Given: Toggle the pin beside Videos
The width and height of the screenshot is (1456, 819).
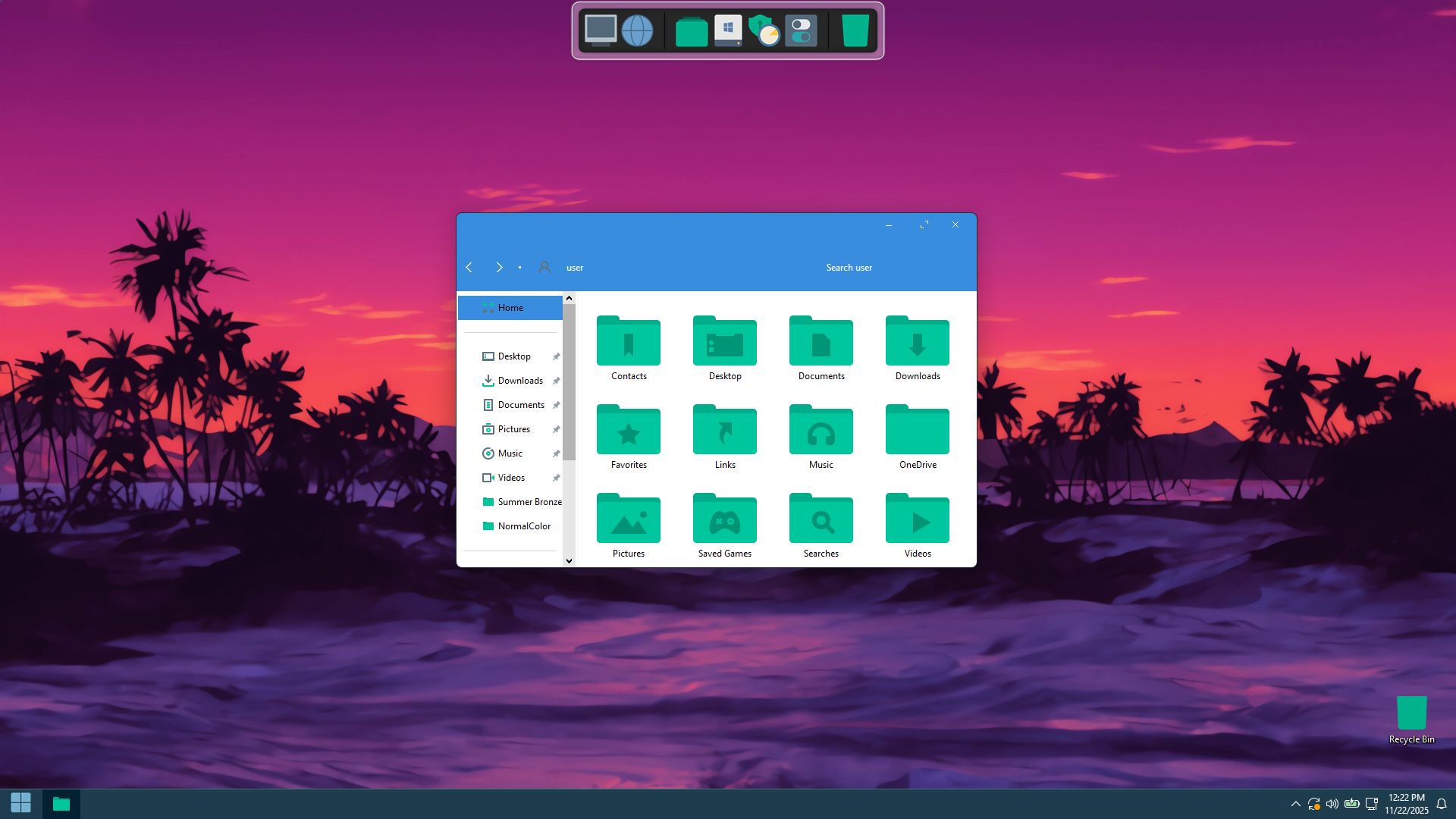Looking at the screenshot, I should tap(556, 478).
